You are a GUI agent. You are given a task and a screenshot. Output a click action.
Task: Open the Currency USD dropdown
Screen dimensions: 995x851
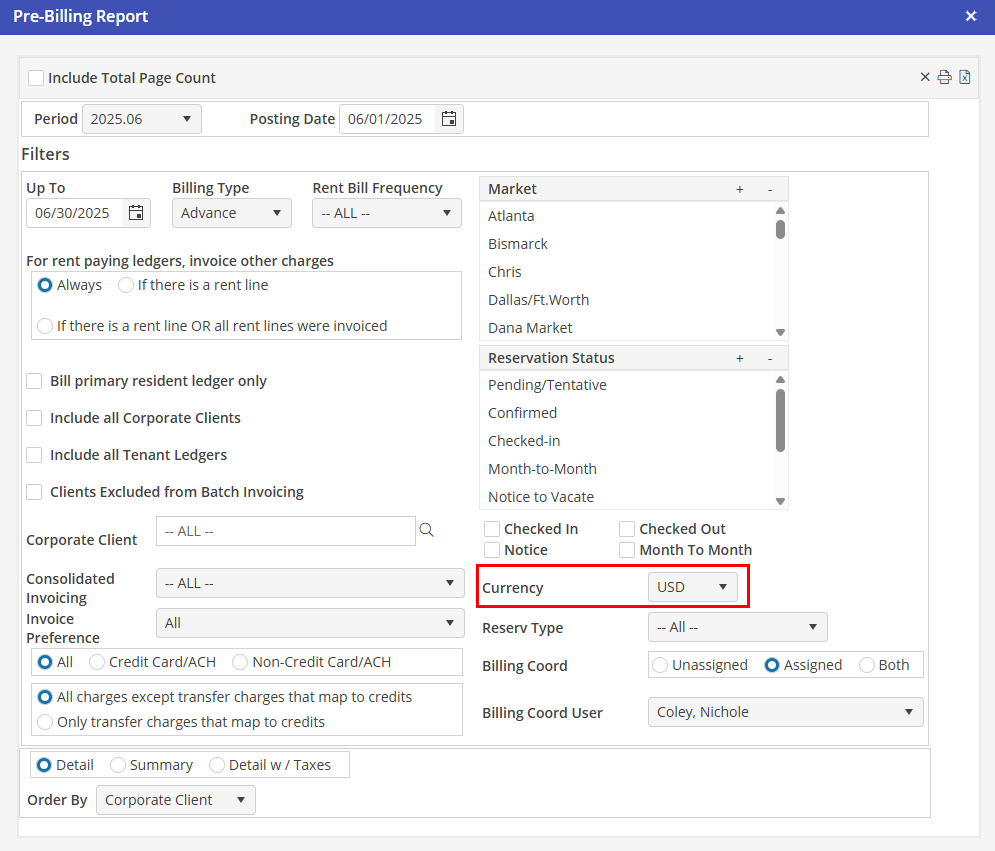pos(692,587)
